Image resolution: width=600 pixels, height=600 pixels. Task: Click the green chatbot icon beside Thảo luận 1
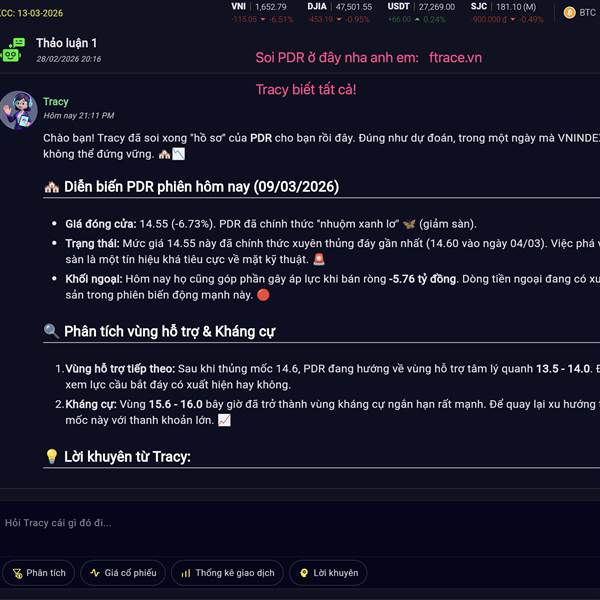[13, 50]
